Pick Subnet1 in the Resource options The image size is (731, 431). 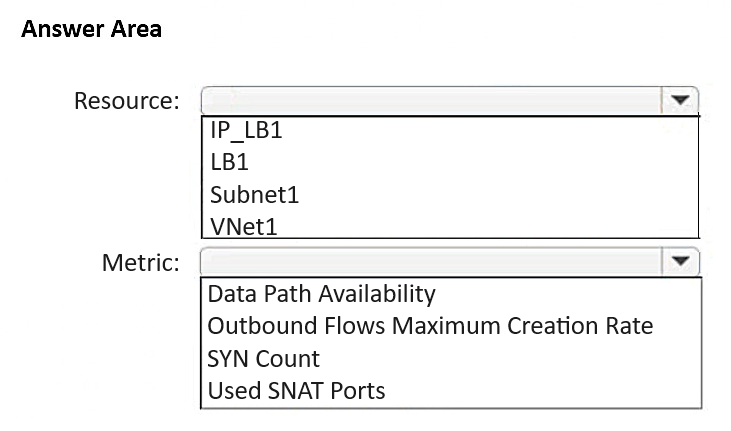click(x=254, y=195)
